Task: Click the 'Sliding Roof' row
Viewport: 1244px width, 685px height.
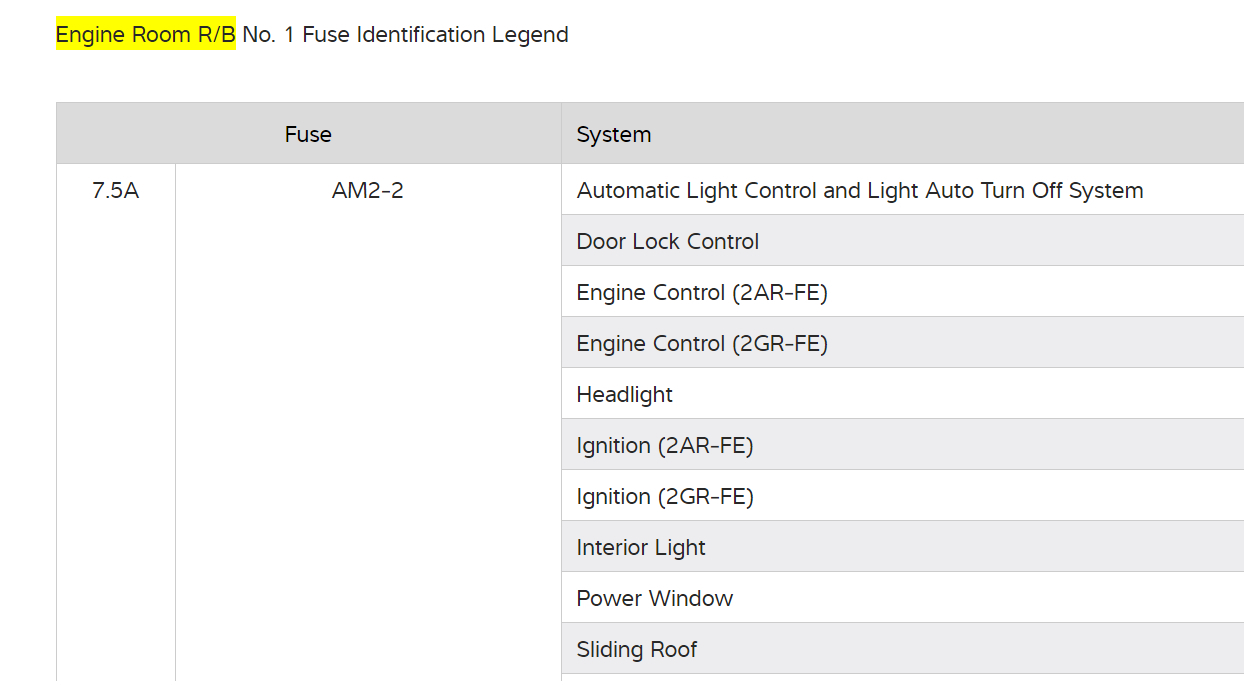Action: click(x=637, y=650)
